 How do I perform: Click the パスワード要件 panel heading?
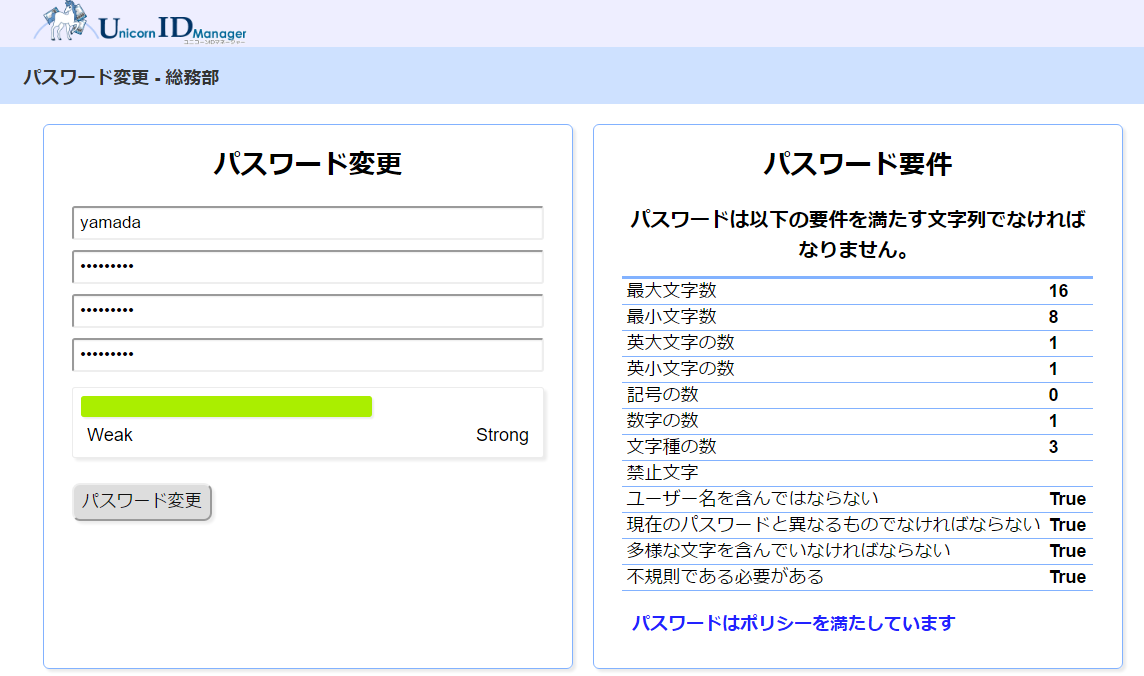[857, 164]
